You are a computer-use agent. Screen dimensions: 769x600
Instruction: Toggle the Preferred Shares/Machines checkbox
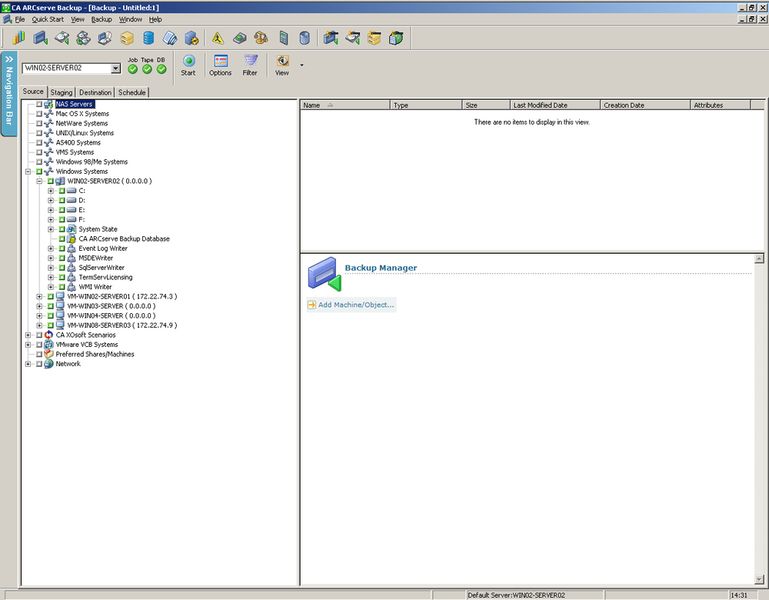point(39,354)
